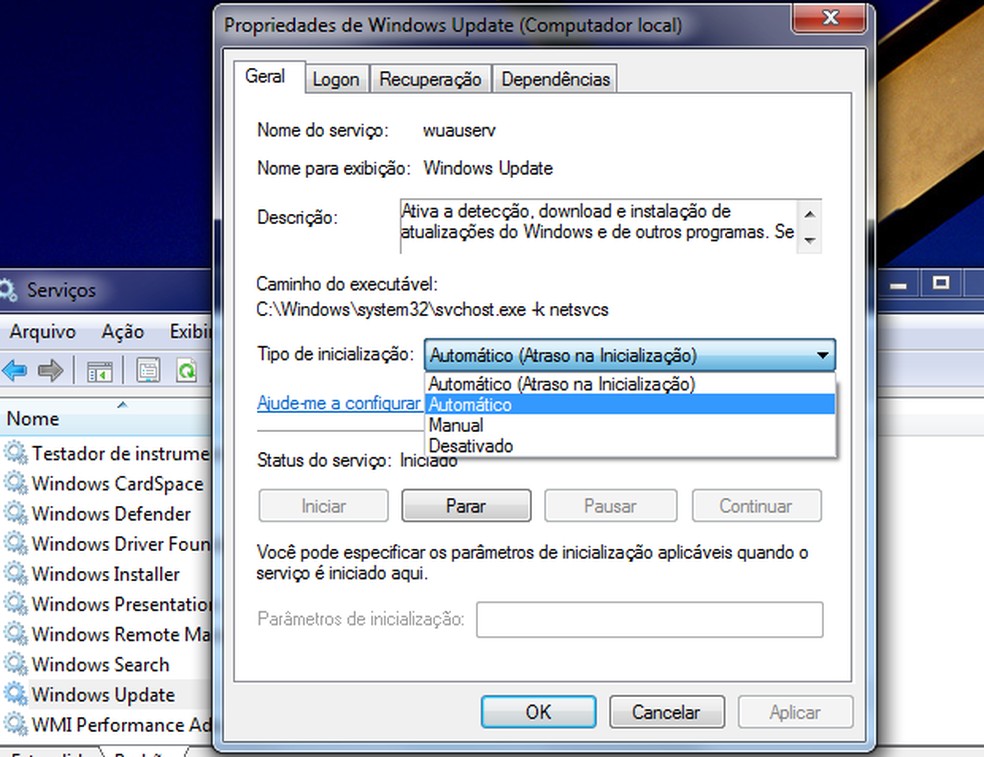Click the Back navigation arrow in Serviços toolbar
Screen dimensions: 984x757
[x=14, y=370]
